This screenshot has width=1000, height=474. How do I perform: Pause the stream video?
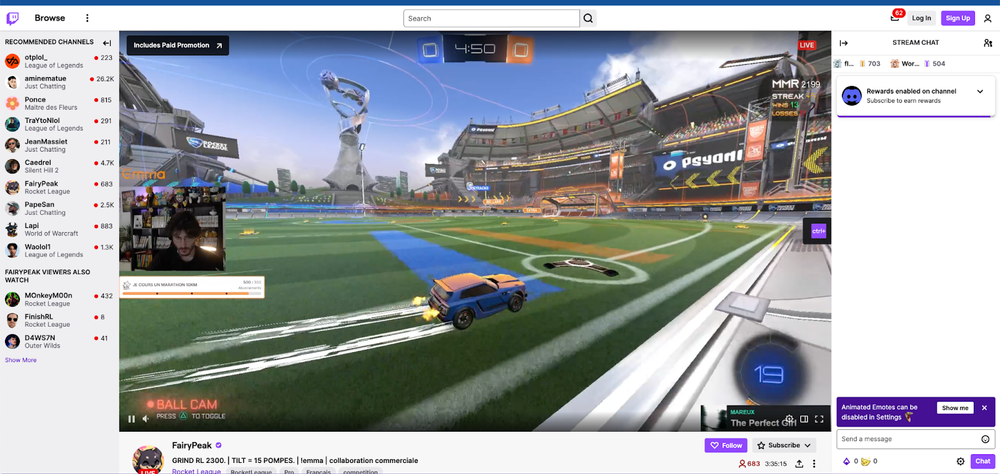[131, 419]
